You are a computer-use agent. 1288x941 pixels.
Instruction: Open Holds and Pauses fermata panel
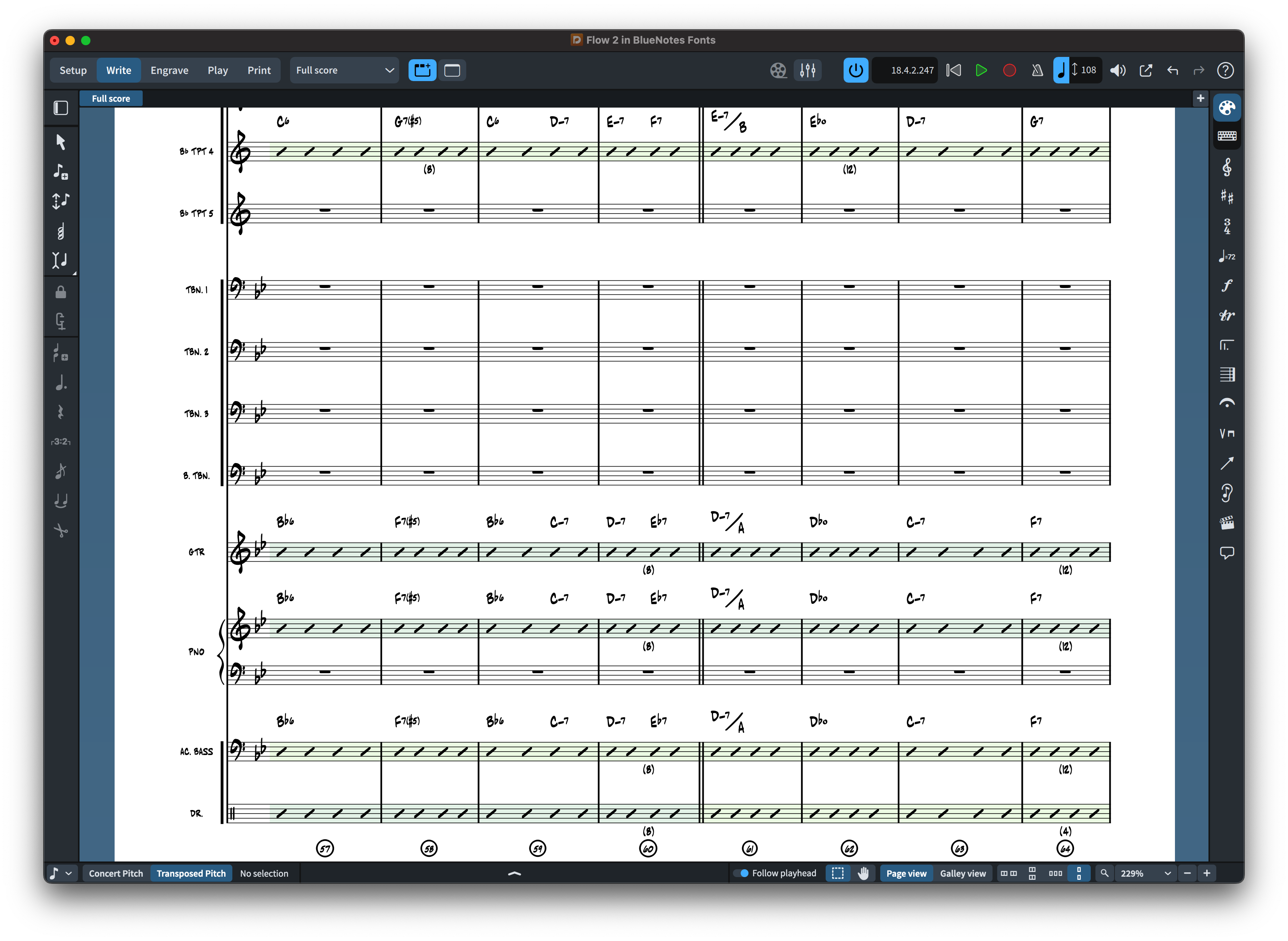[x=1226, y=404]
